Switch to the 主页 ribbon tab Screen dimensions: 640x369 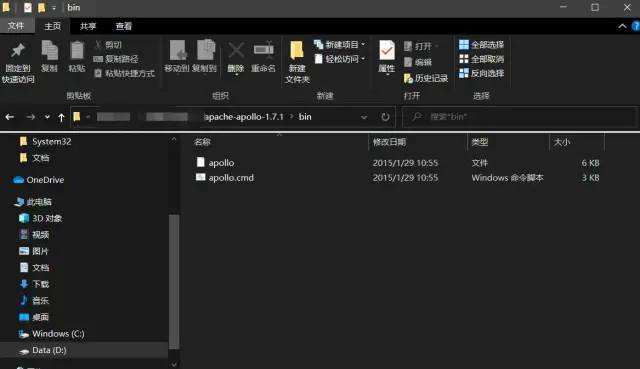(52, 26)
